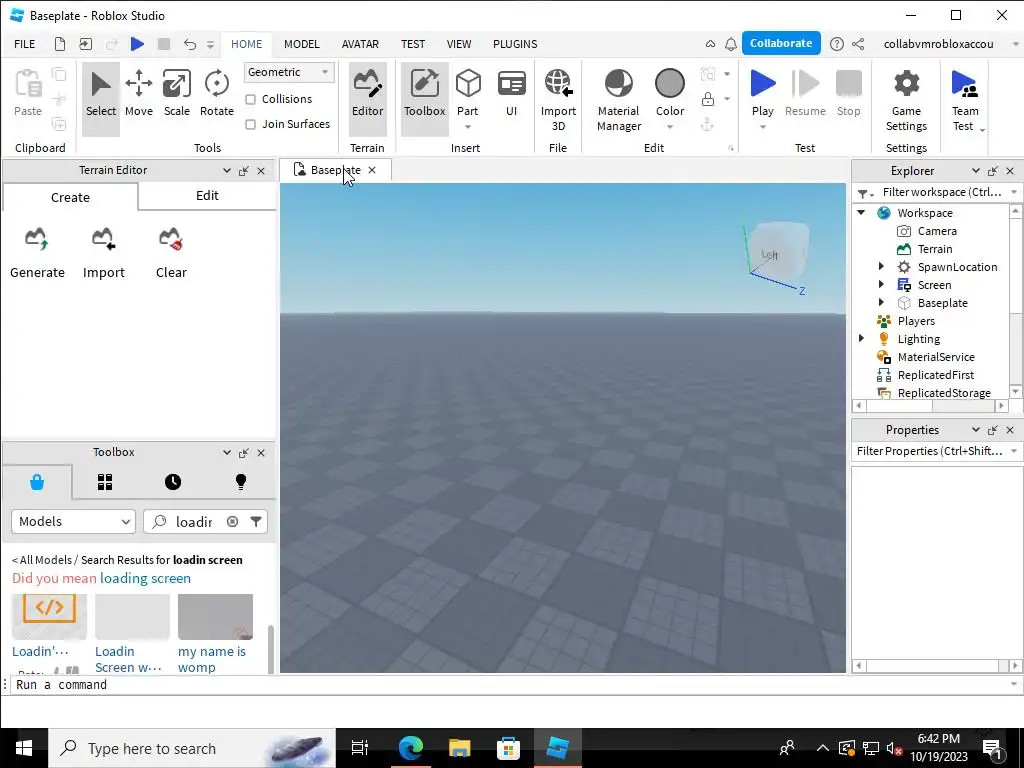Enable the Join Surfaces checkbox
Image resolution: width=1024 pixels, height=768 pixels.
tap(250, 124)
